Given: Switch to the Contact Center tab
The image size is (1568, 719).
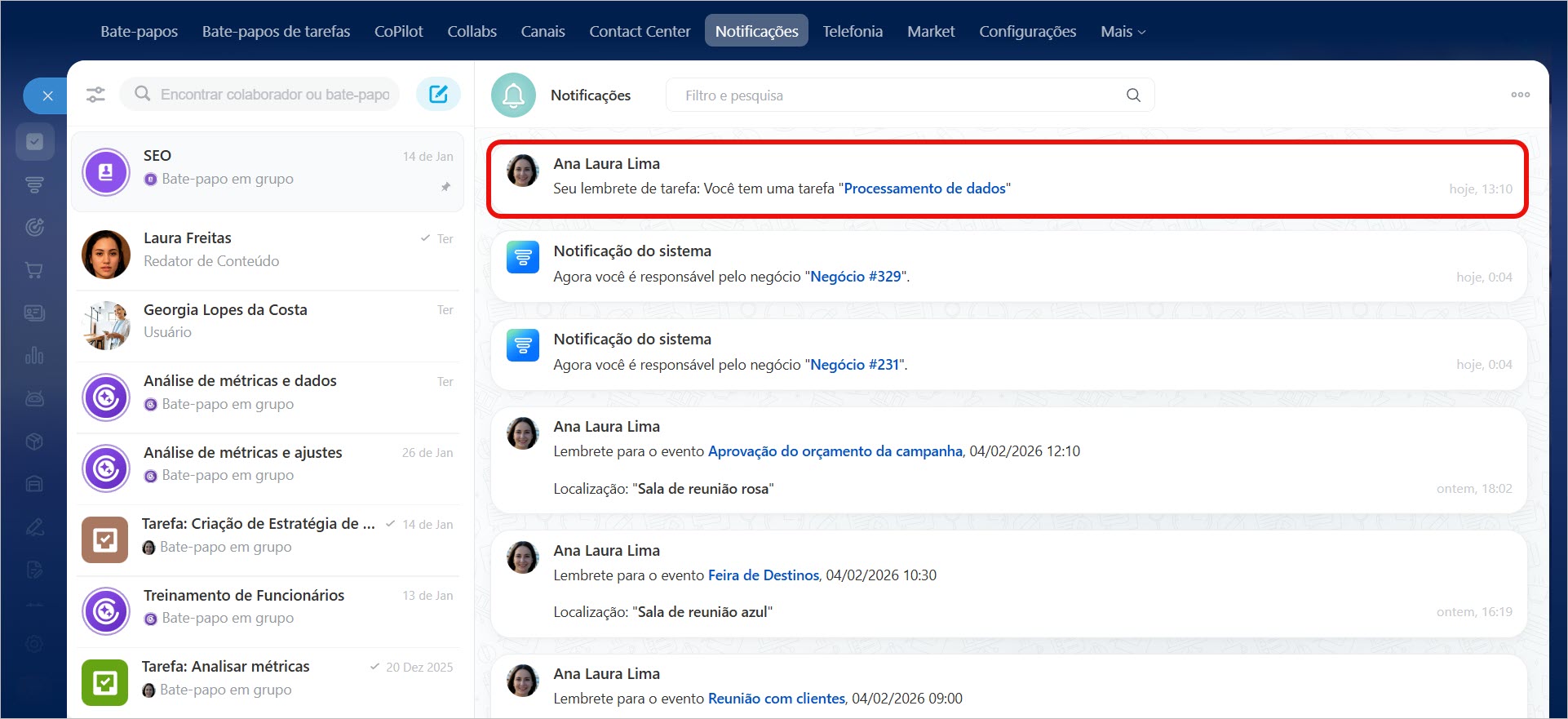Looking at the screenshot, I should point(640,31).
